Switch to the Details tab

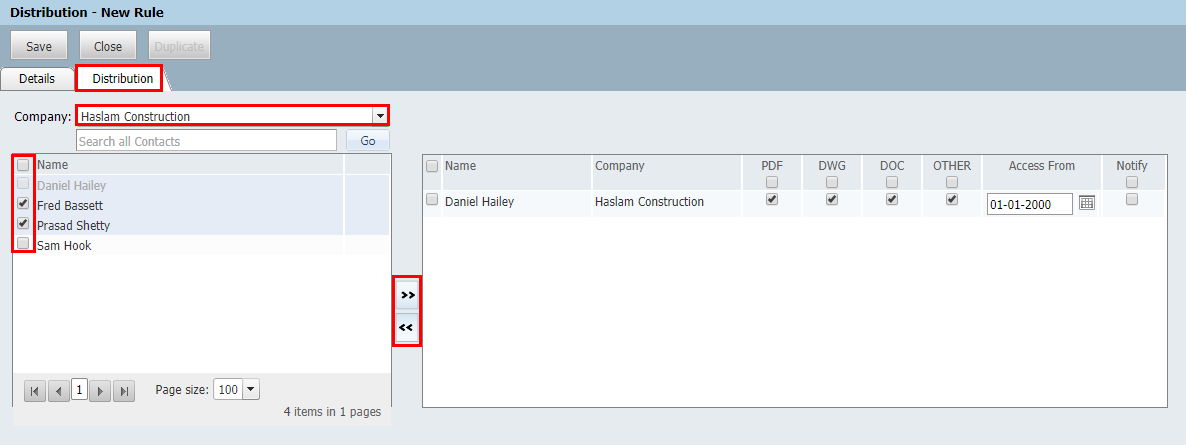pyautogui.click(x=37, y=78)
